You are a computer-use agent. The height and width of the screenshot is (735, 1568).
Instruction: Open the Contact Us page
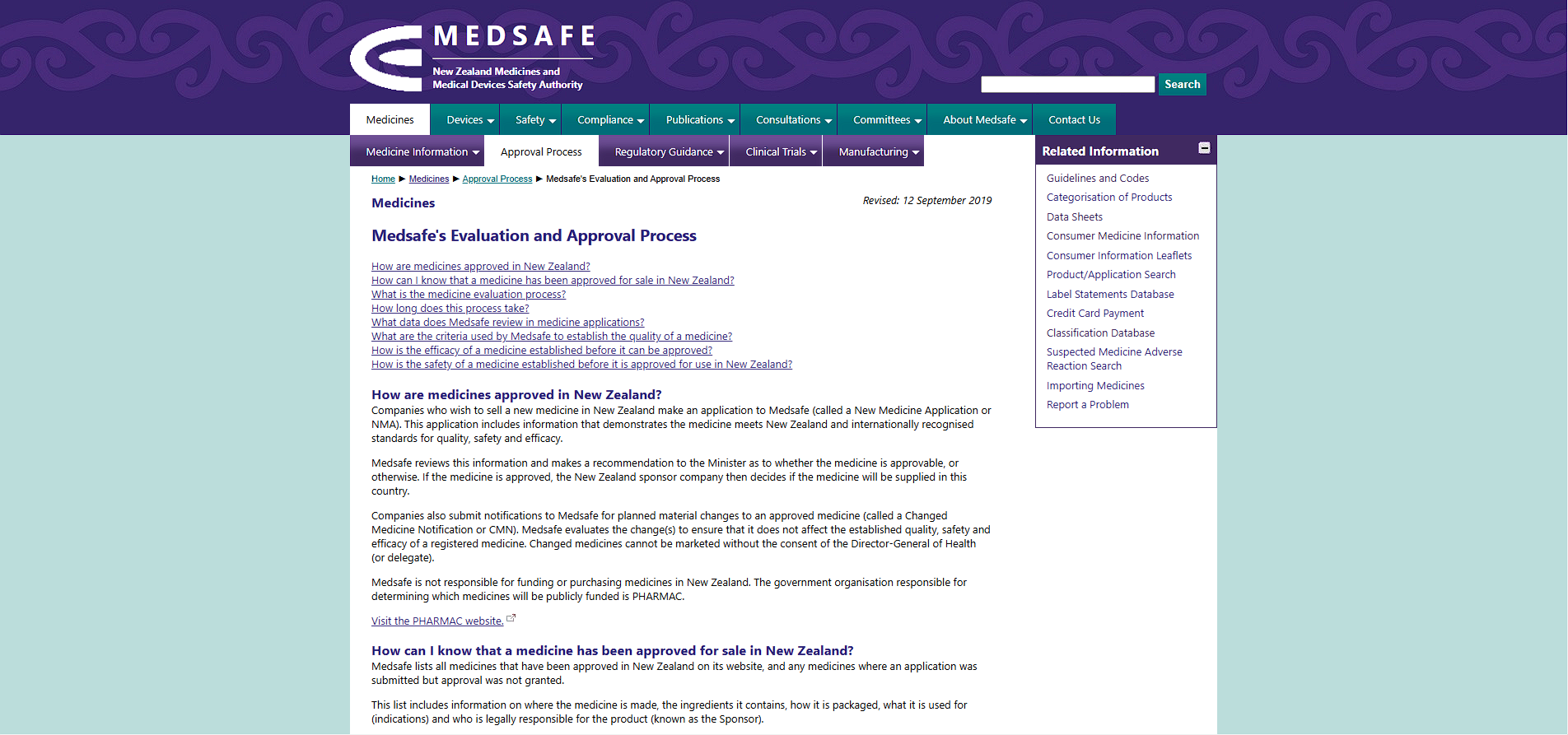pyautogui.click(x=1073, y=120)
